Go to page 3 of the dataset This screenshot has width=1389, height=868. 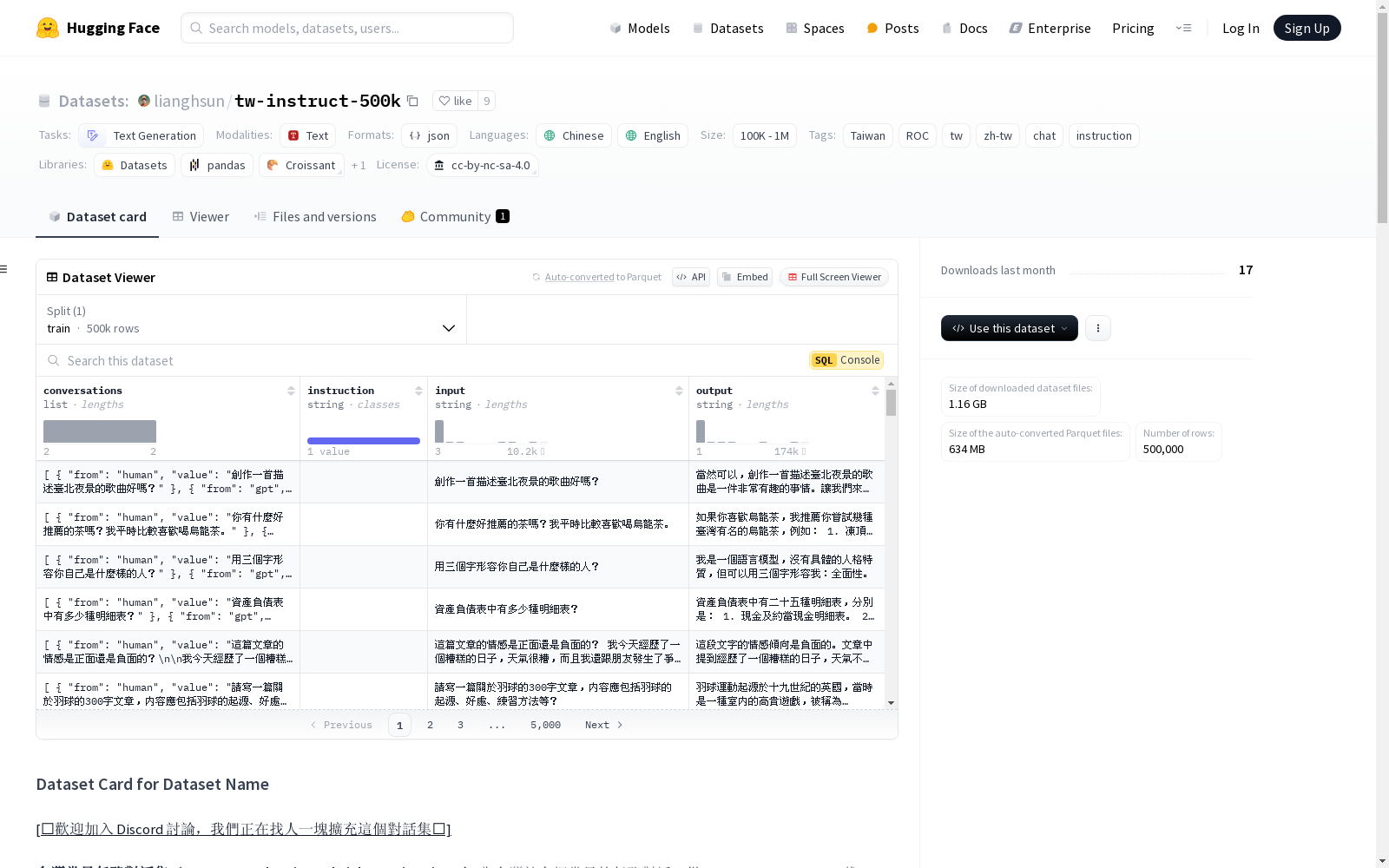tap(460, 725)
